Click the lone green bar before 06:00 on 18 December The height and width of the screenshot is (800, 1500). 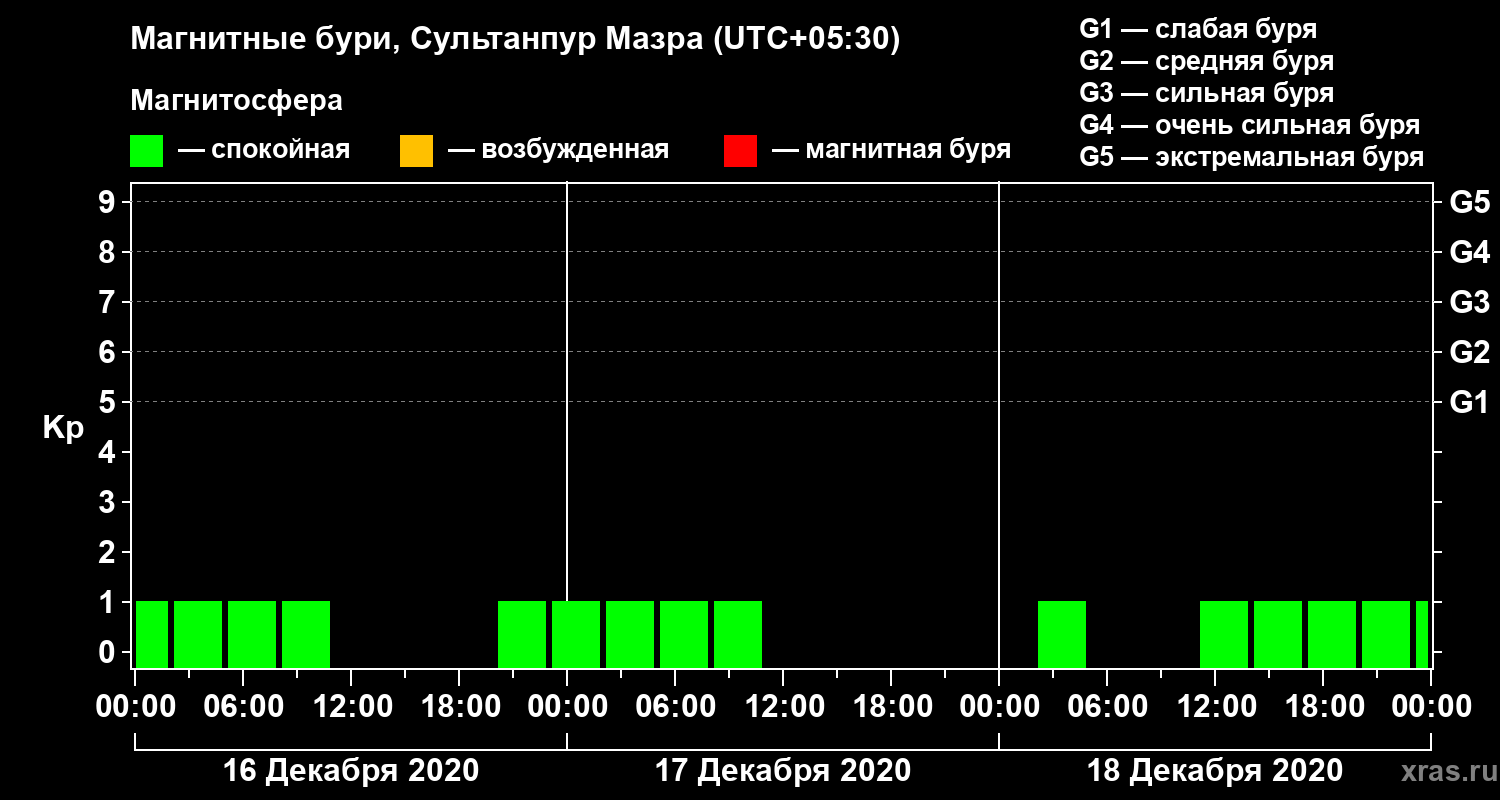click(1062, 634)
